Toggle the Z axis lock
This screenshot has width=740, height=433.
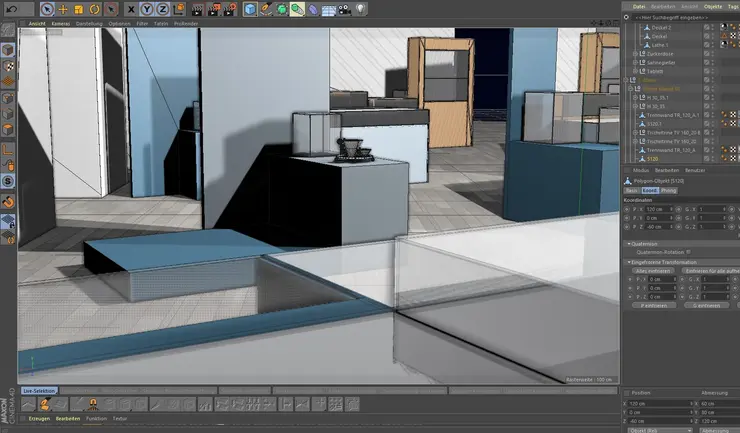coord(163,9)
